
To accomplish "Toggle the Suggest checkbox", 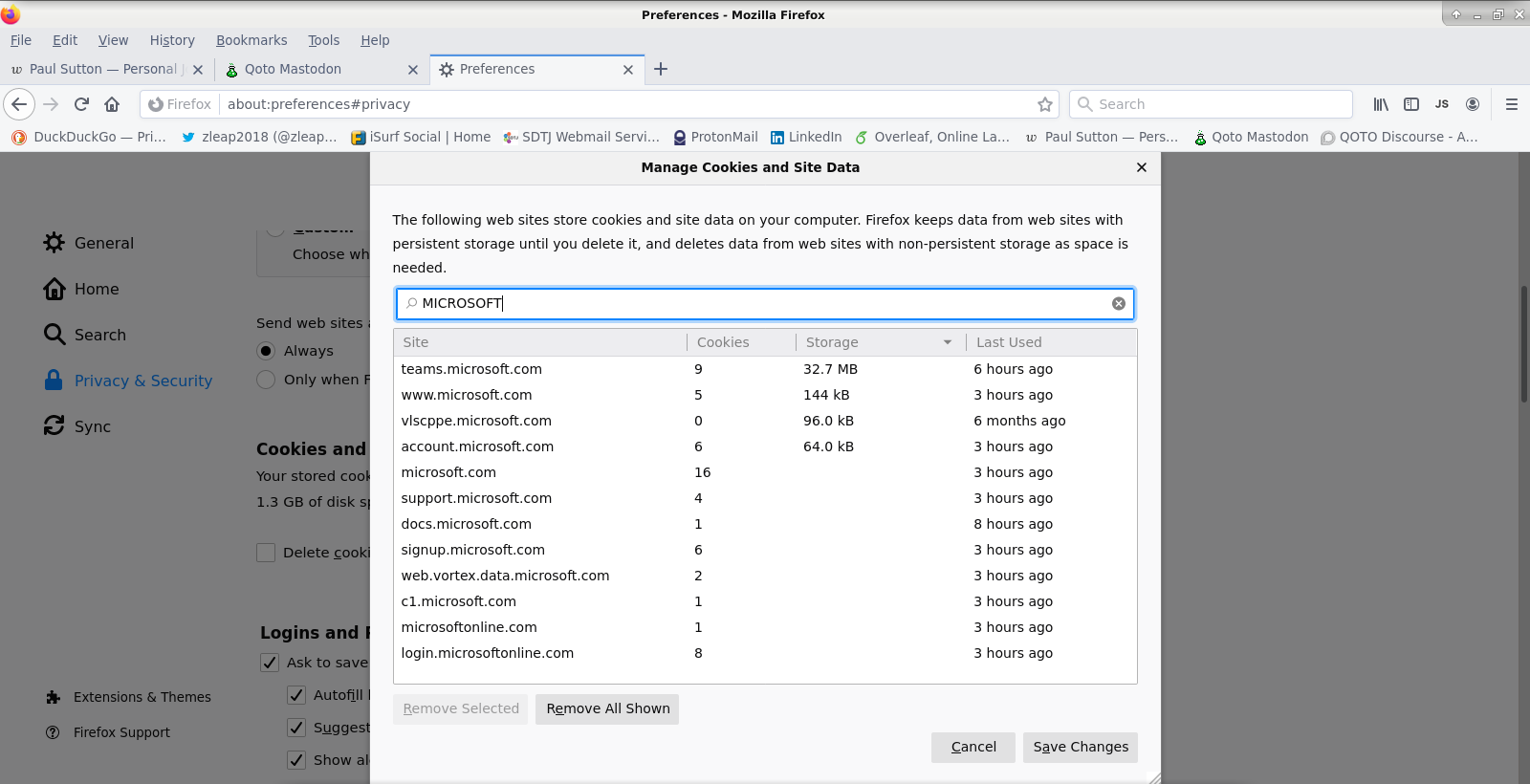I will point(296,728).
